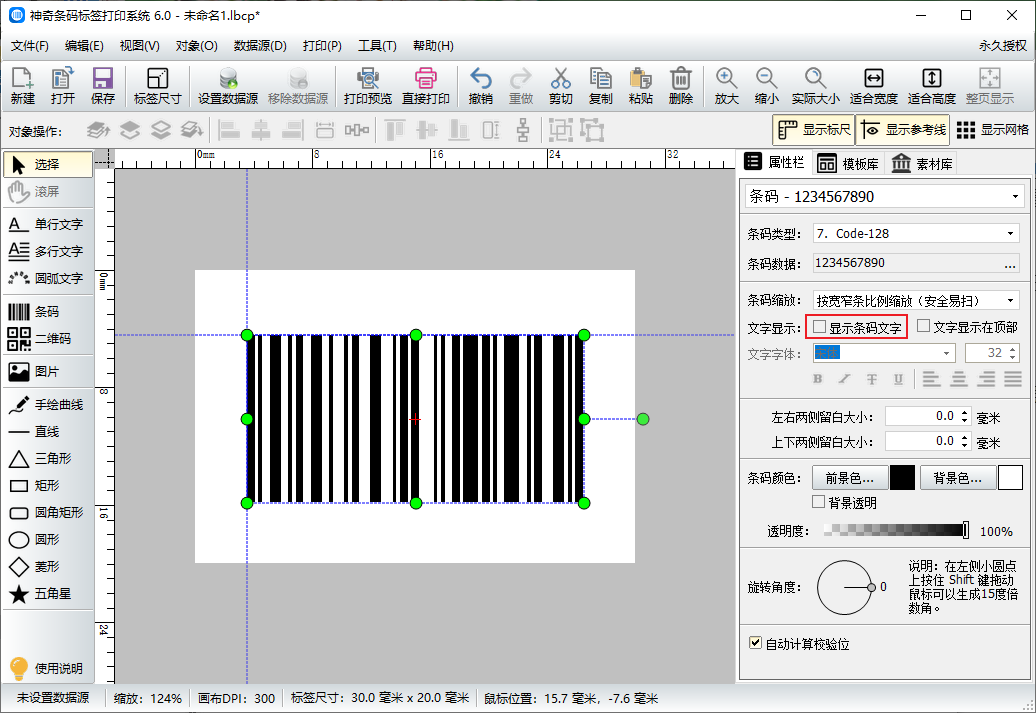The height and width of the screenshot is (713, 1036).
Task: Uncheck 自动计算校验位
Action: [755, 643]
